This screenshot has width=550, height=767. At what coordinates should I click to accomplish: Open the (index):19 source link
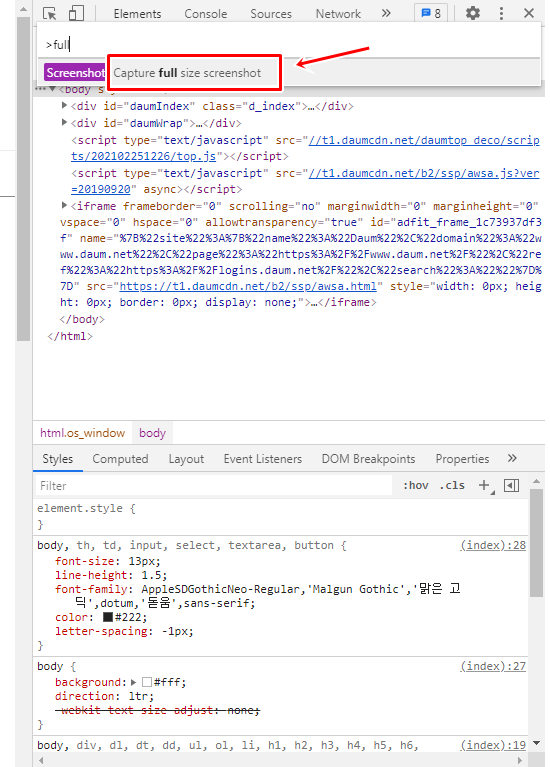pyautogui.click(x=493, y=745)
